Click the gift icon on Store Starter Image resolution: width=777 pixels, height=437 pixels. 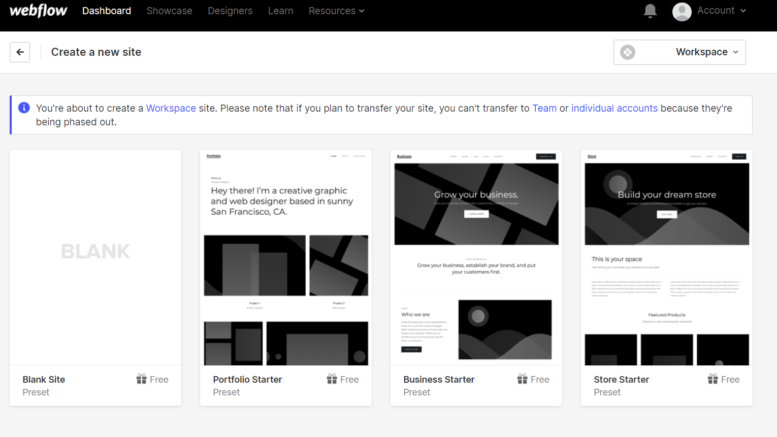pos(713,379)
